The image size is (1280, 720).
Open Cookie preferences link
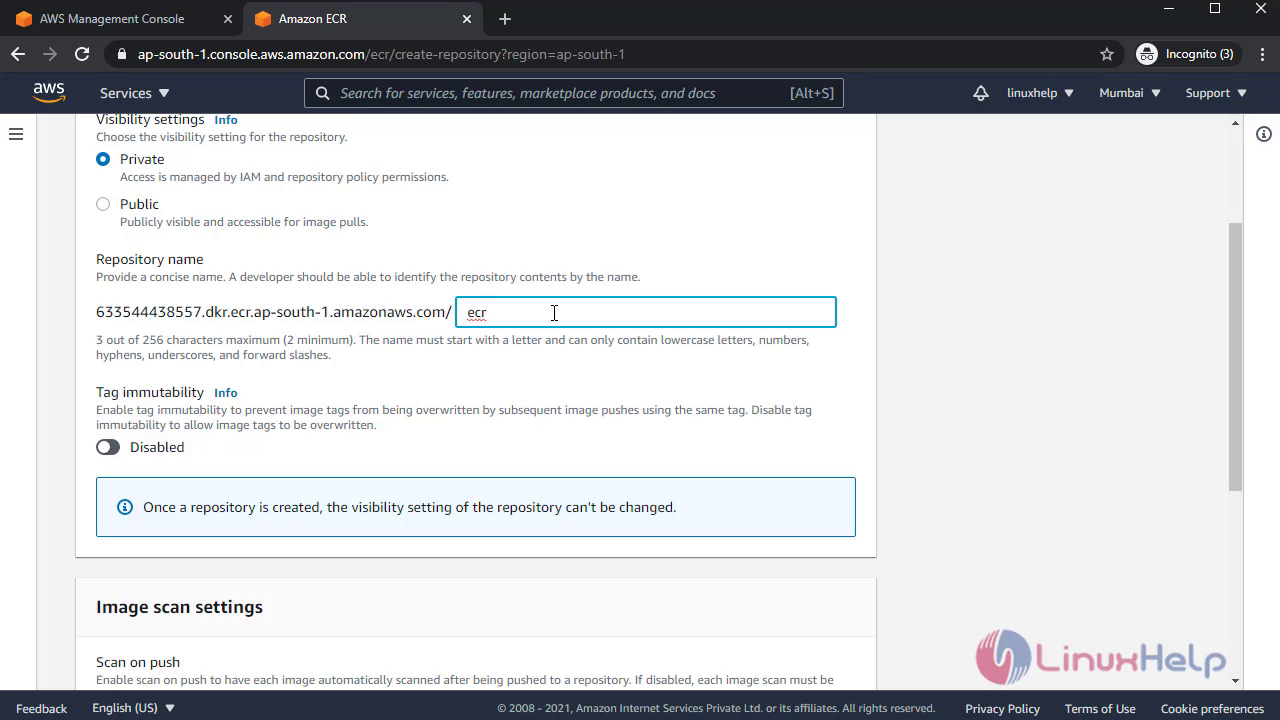tap(1212, 708)
